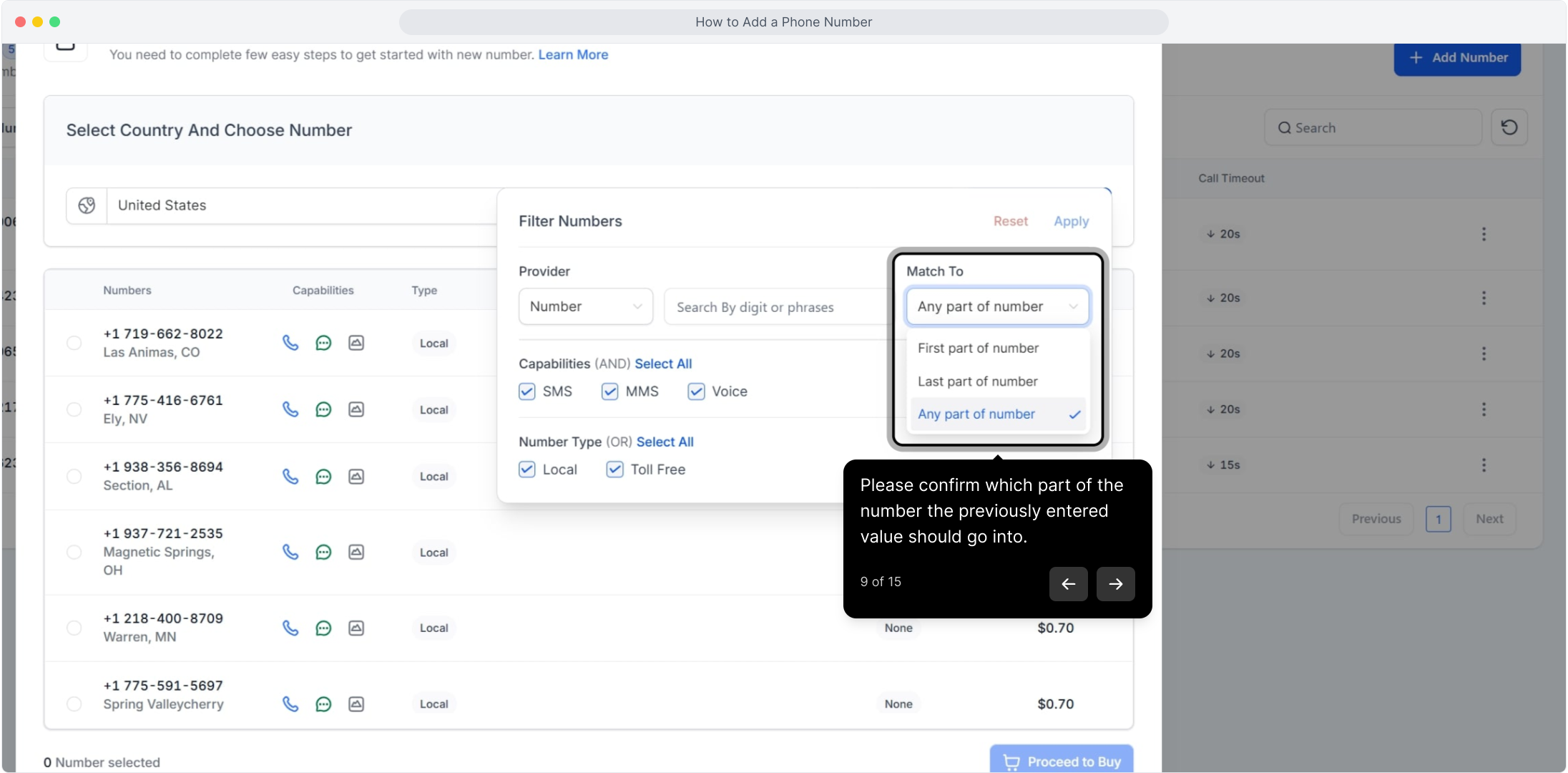Screen dimensions: 1568x773
Task: Open three-dot menu for the 15s row
Action: point(1484,465)
